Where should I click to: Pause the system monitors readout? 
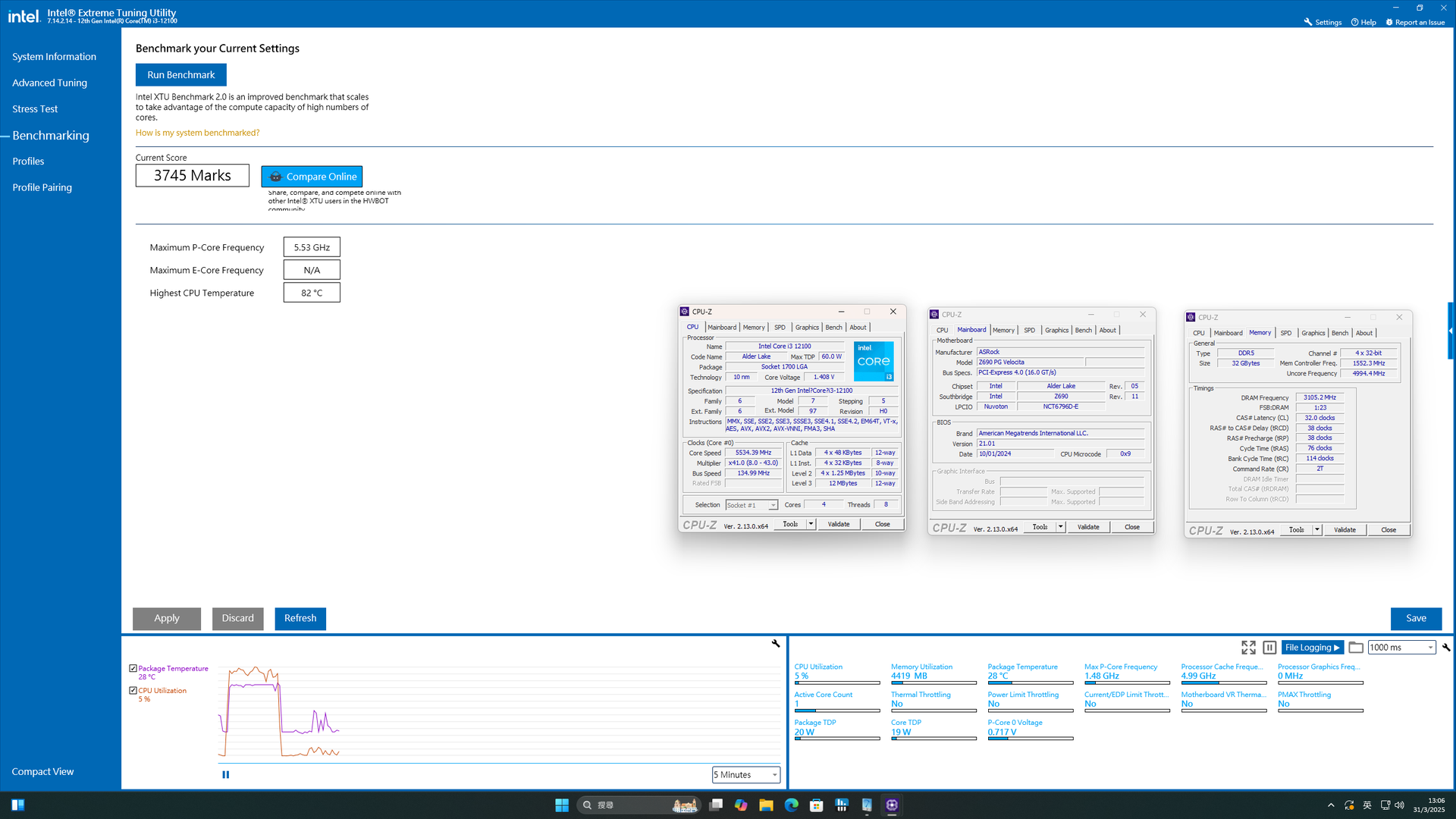1269,648
